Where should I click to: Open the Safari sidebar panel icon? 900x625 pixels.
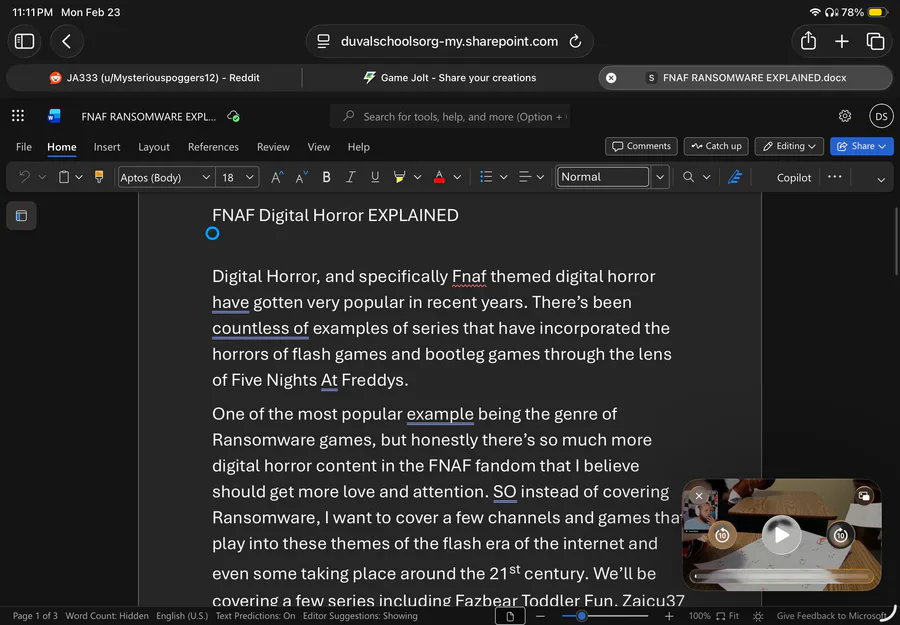pyautogui.click(x=24, y=41)
